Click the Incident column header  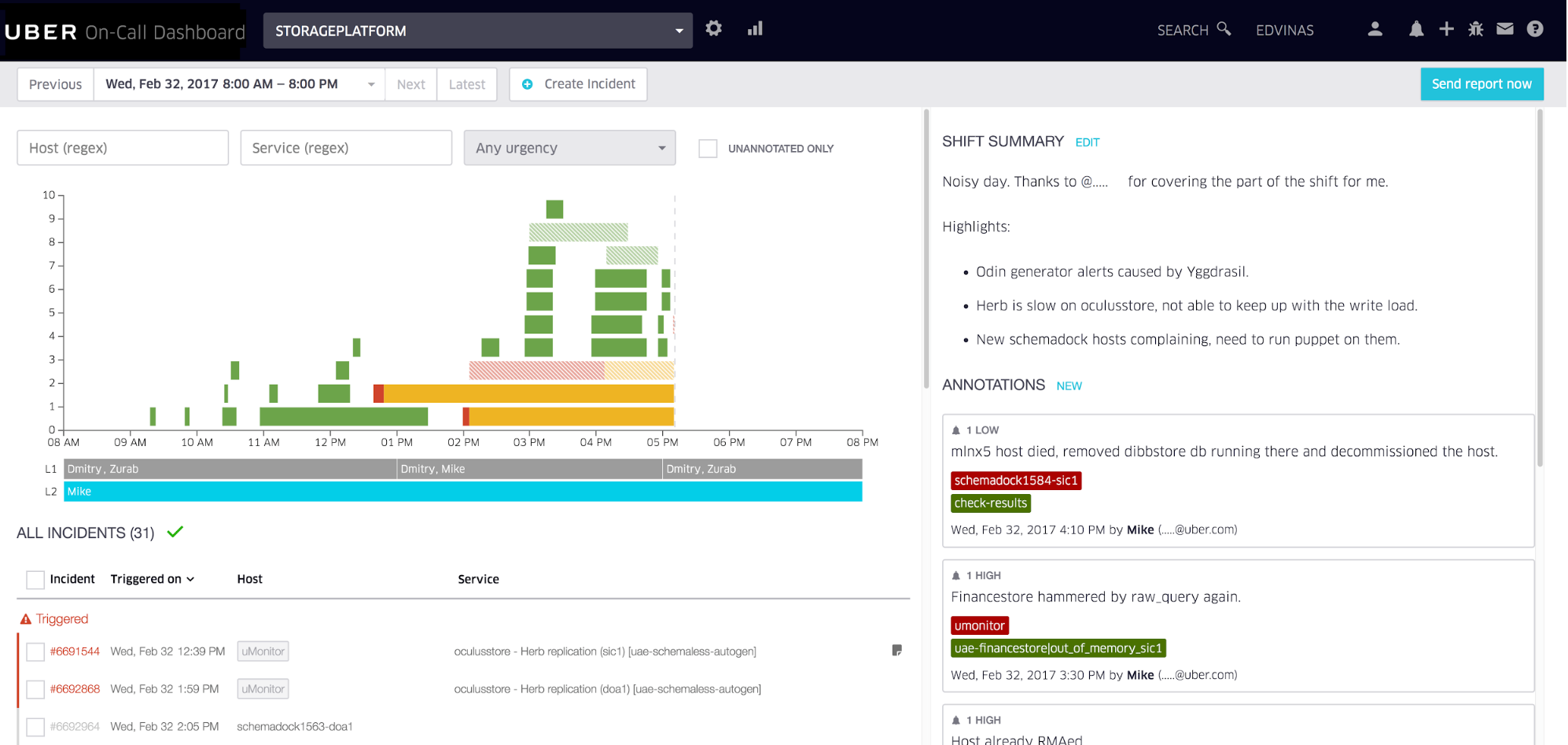[72, 579]
